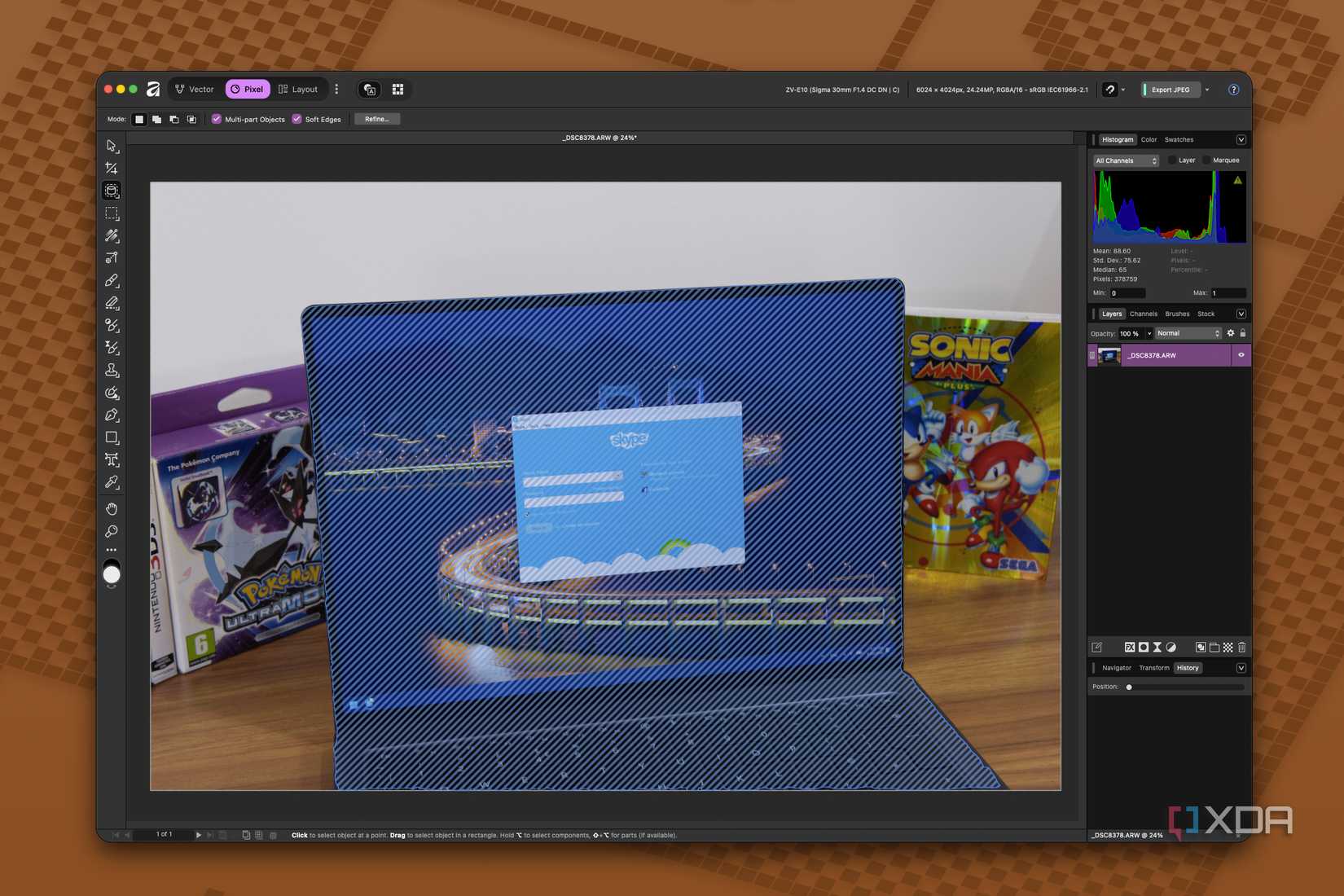Select the Hand view tool
Screen dimensions: 1344x896
112,509
